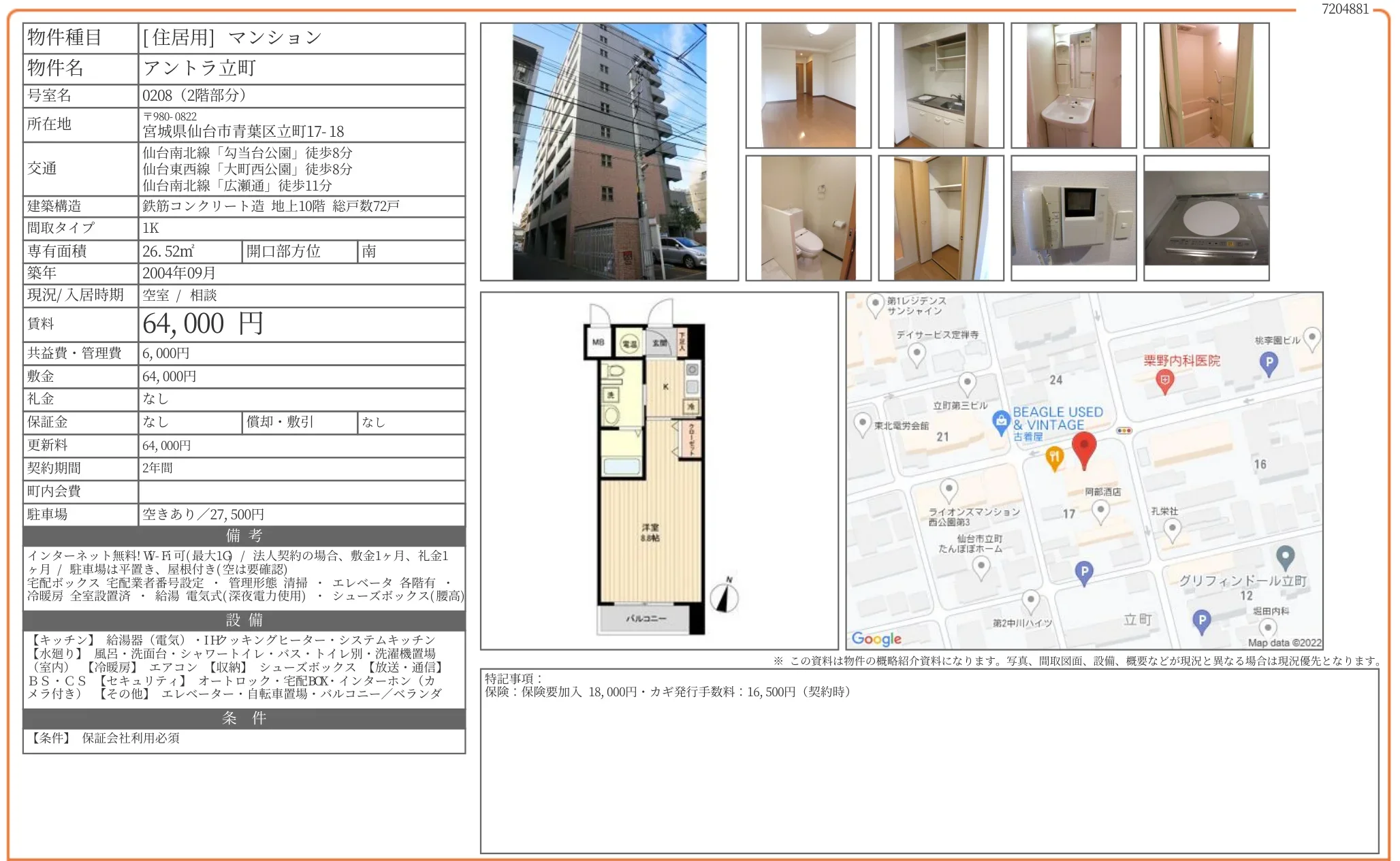The width and height of the screenshot is (1400, 861).
Task: Click the blue parking pin near 桃李園ビル
Action: (1269, 363)
